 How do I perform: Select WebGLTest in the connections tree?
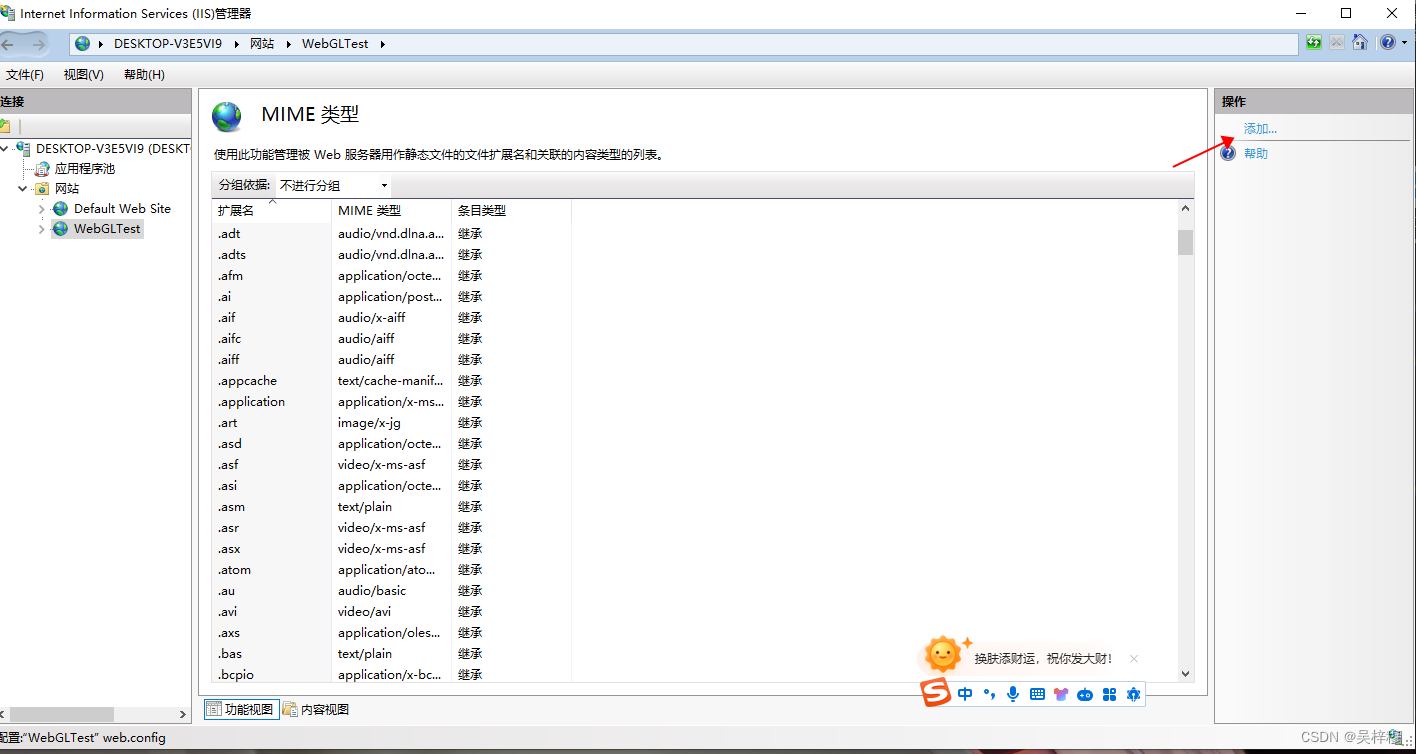click(107, 229)
